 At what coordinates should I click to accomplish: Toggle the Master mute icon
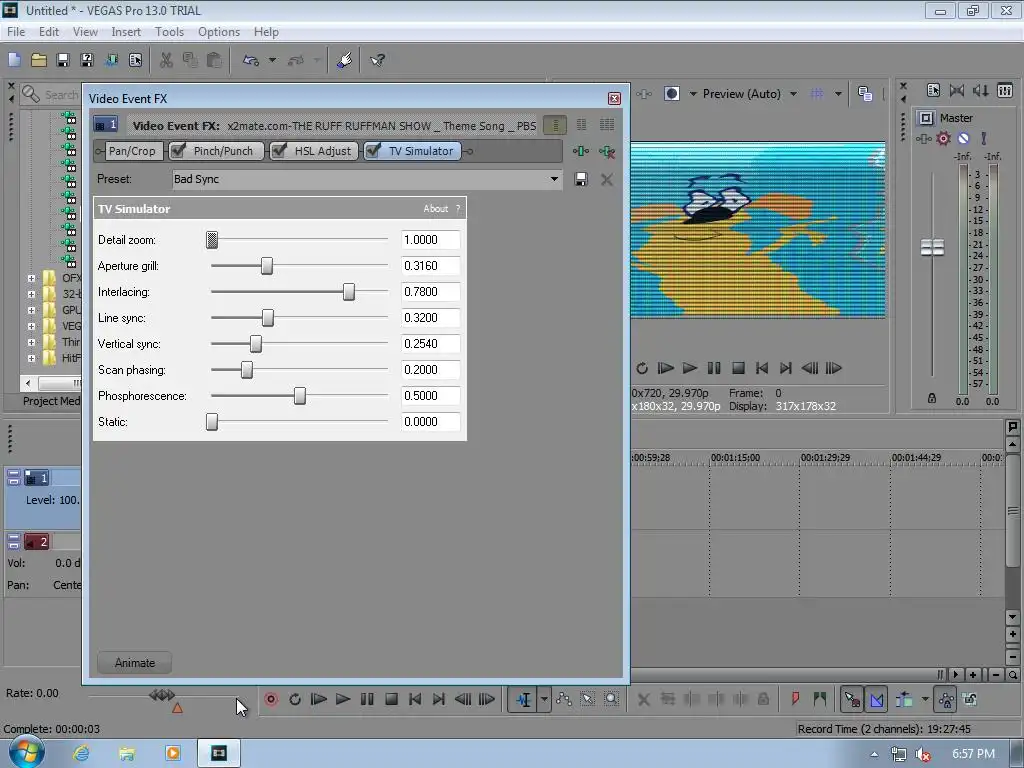tap(963, 138)
